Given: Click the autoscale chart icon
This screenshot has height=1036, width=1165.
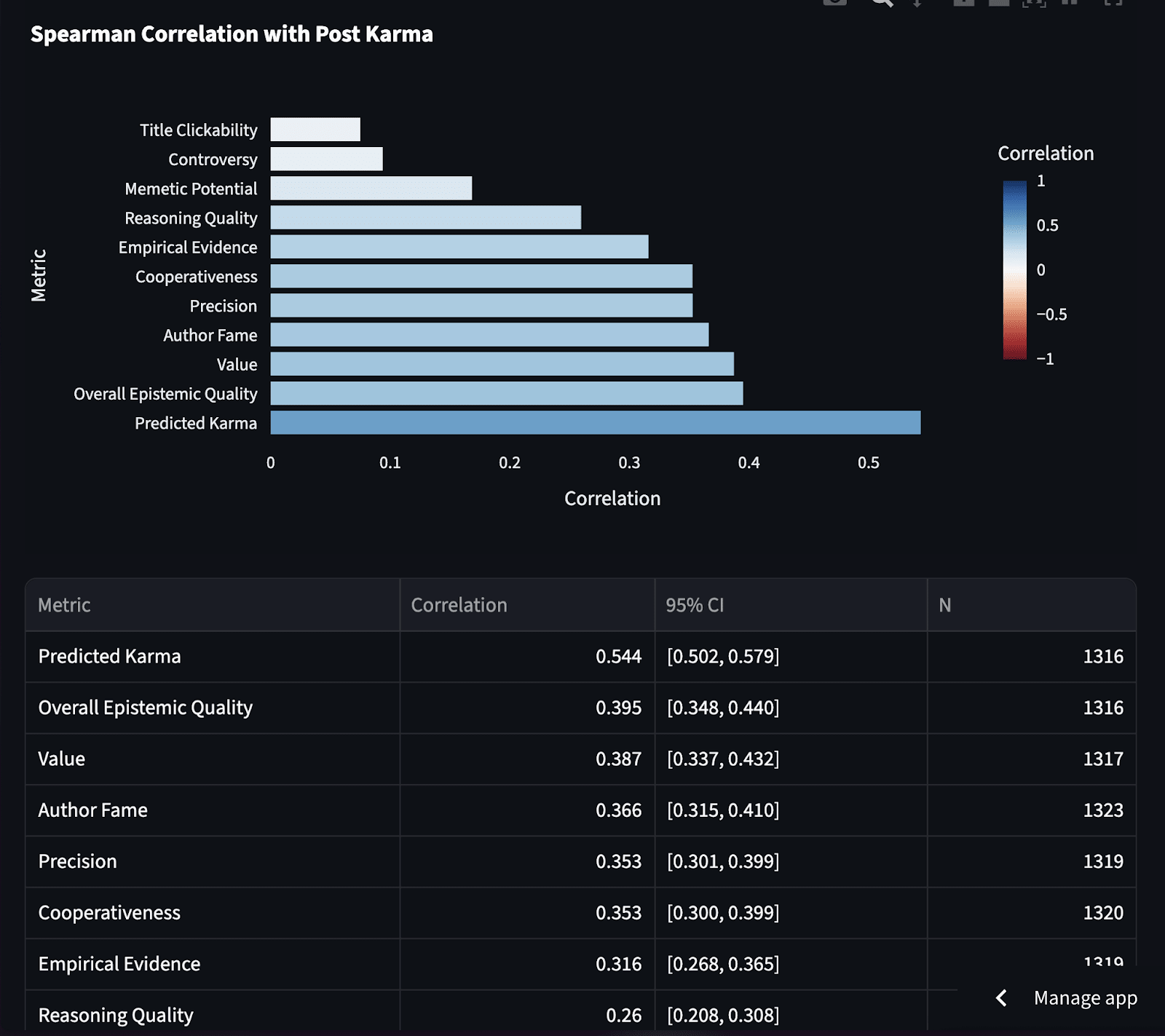Looking at the screenshot, I should 1034,2.
